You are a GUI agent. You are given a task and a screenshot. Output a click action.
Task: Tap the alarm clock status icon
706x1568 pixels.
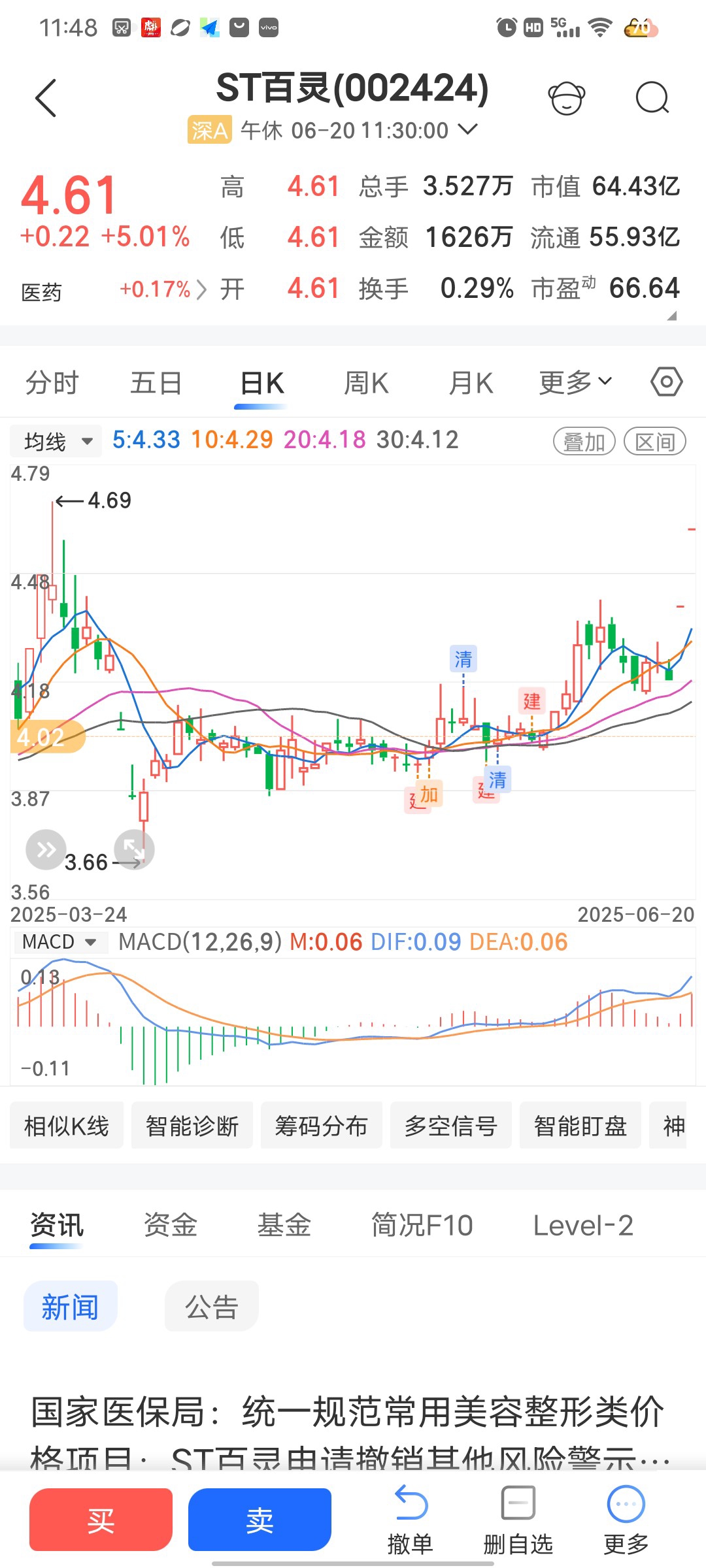(507, 27)
